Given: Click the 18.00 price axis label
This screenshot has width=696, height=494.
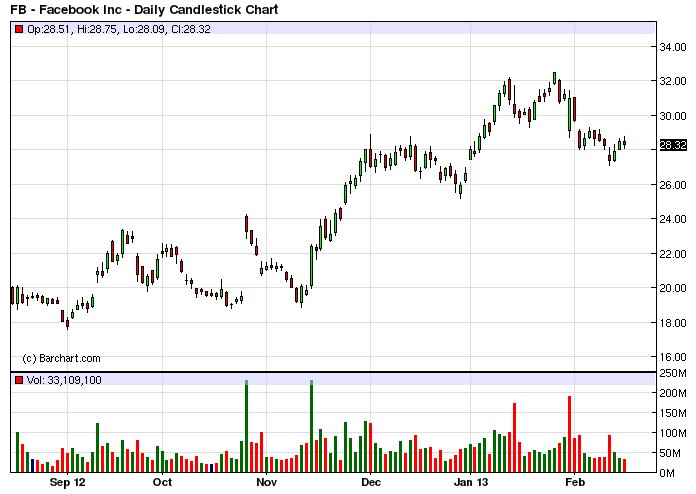Looking at the screenshot, I should click(x=673, y=323).
